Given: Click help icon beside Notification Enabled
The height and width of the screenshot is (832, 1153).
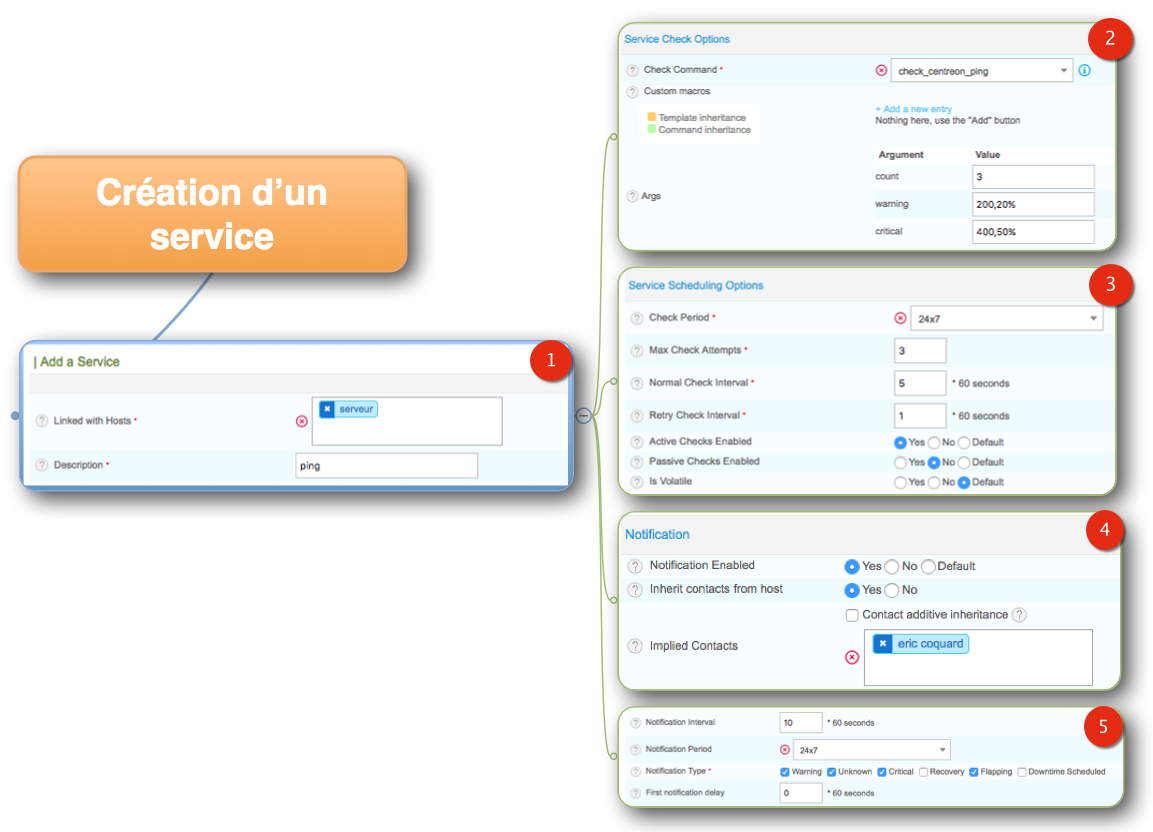Looking at the screenshot, I should click(x=634, y=566).
